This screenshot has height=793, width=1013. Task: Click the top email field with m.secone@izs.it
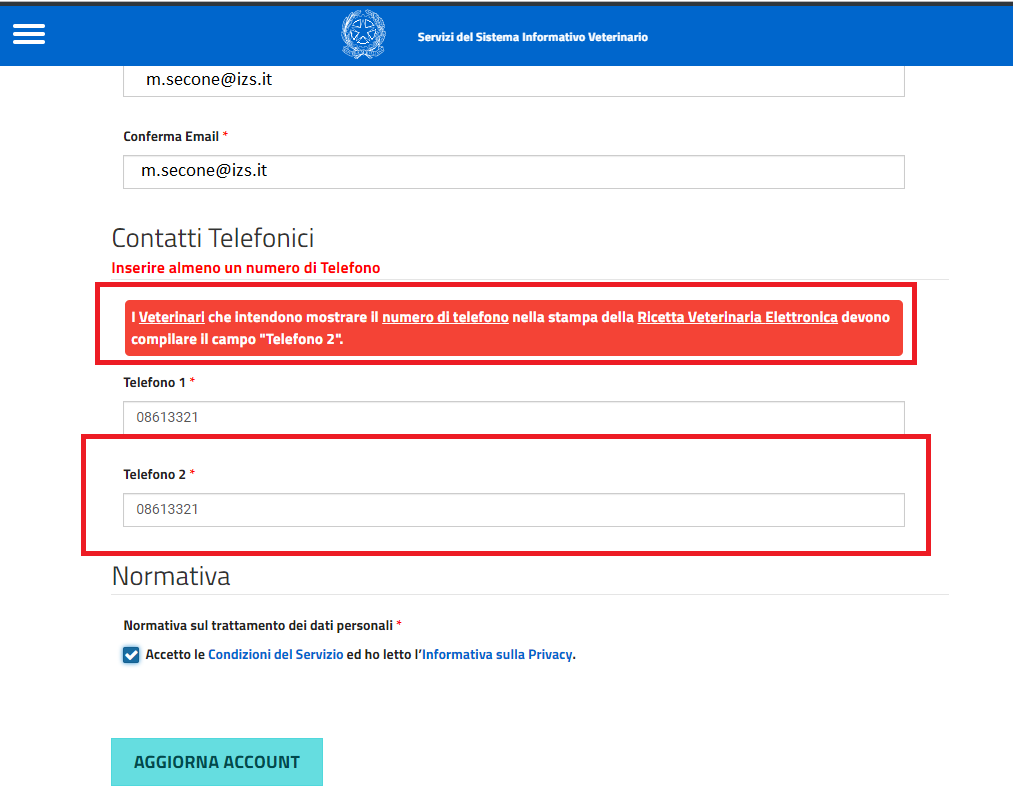click(514, 81)
